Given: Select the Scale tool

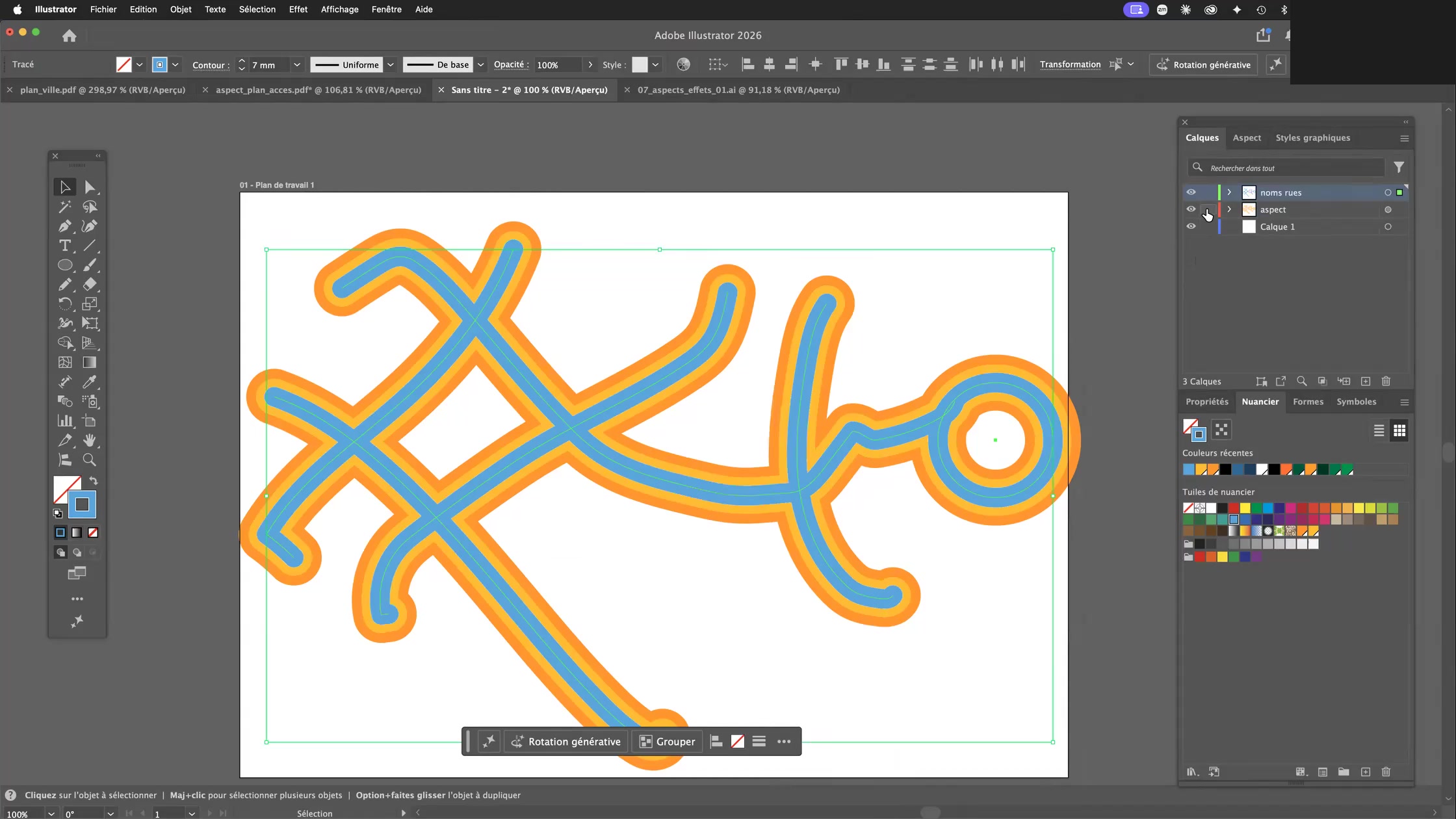Looking at the screenshot, I should [x=90, y=304].
